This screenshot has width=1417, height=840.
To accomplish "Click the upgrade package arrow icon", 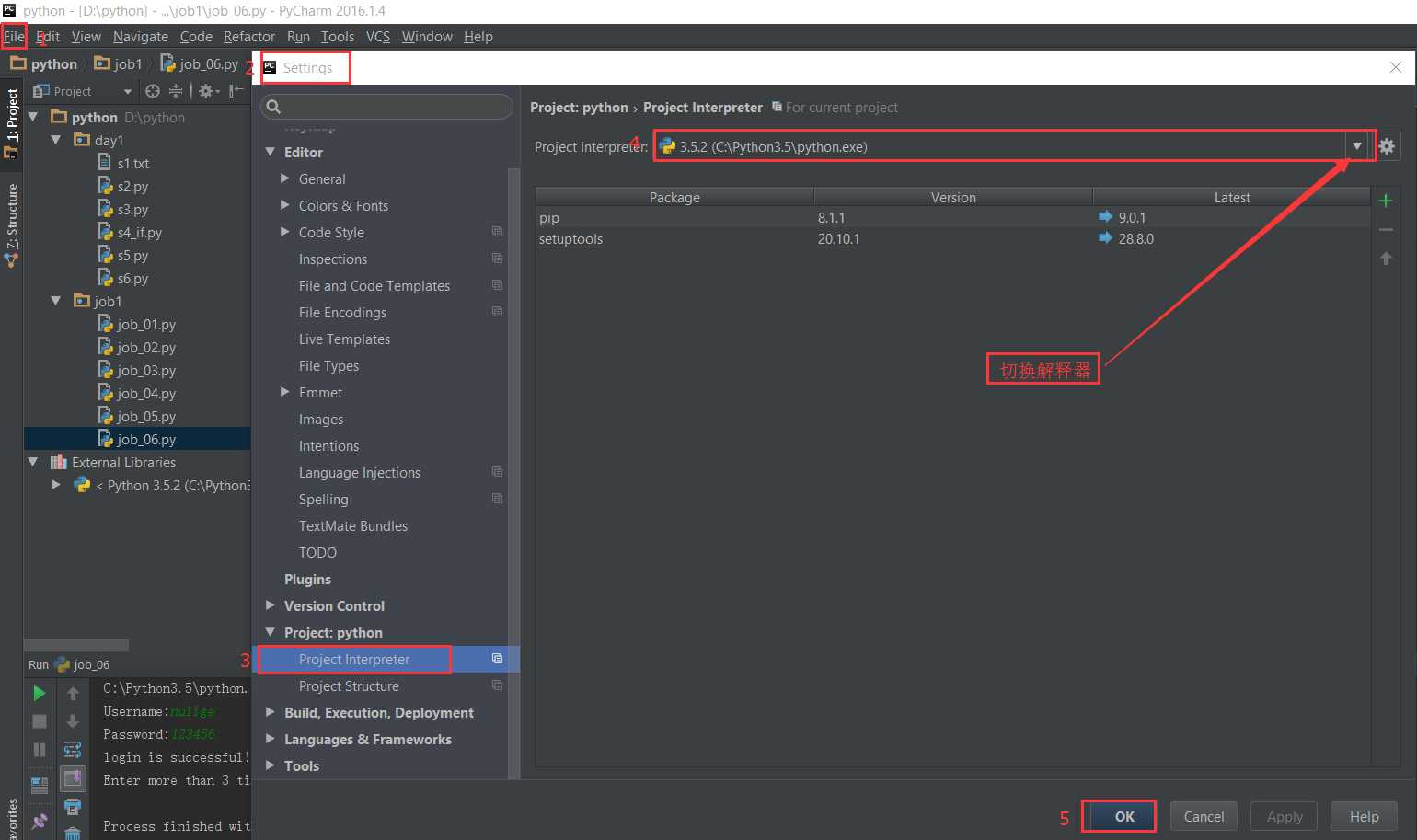I will point(1386,259).
